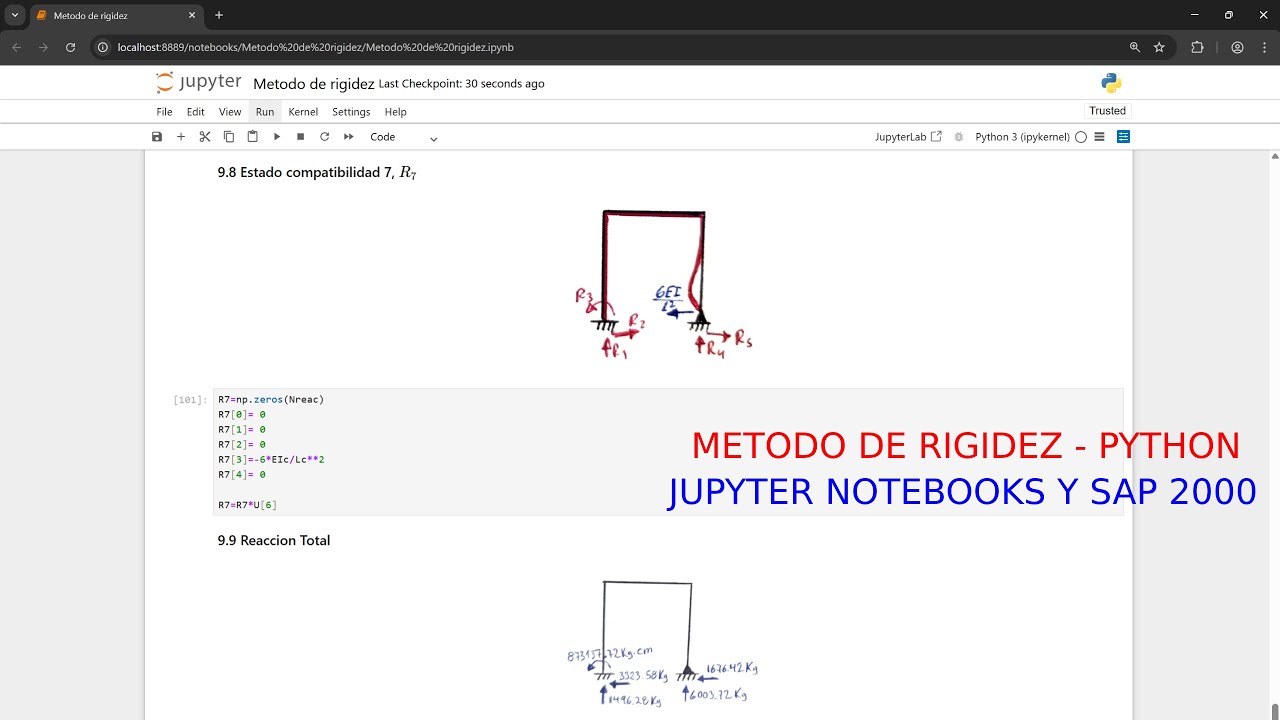Screen dimensions: 1280x720
Task: Open the zoom magnifier in address bar
Action: pos(1135,47)
